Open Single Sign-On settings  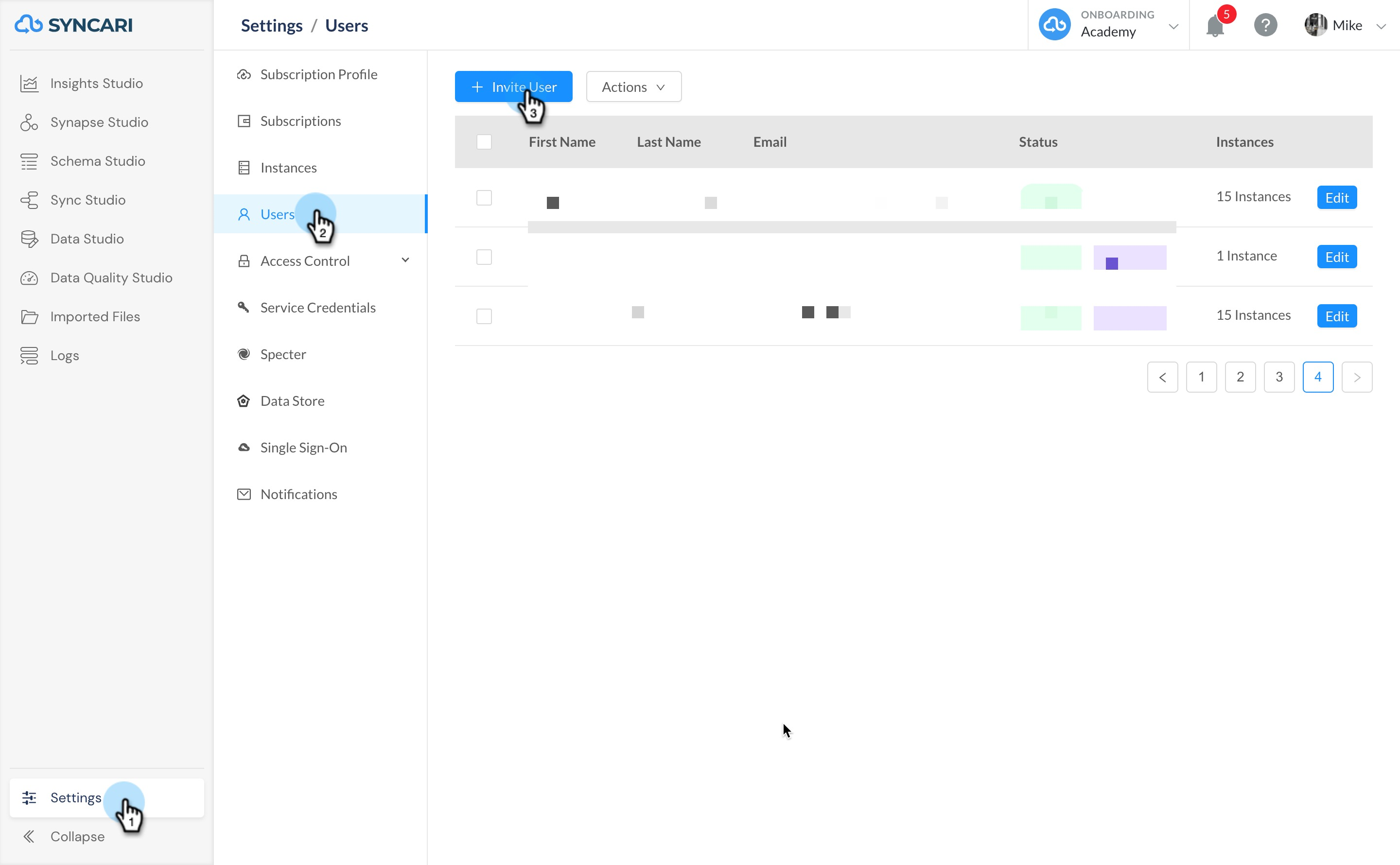click(320, 448)
